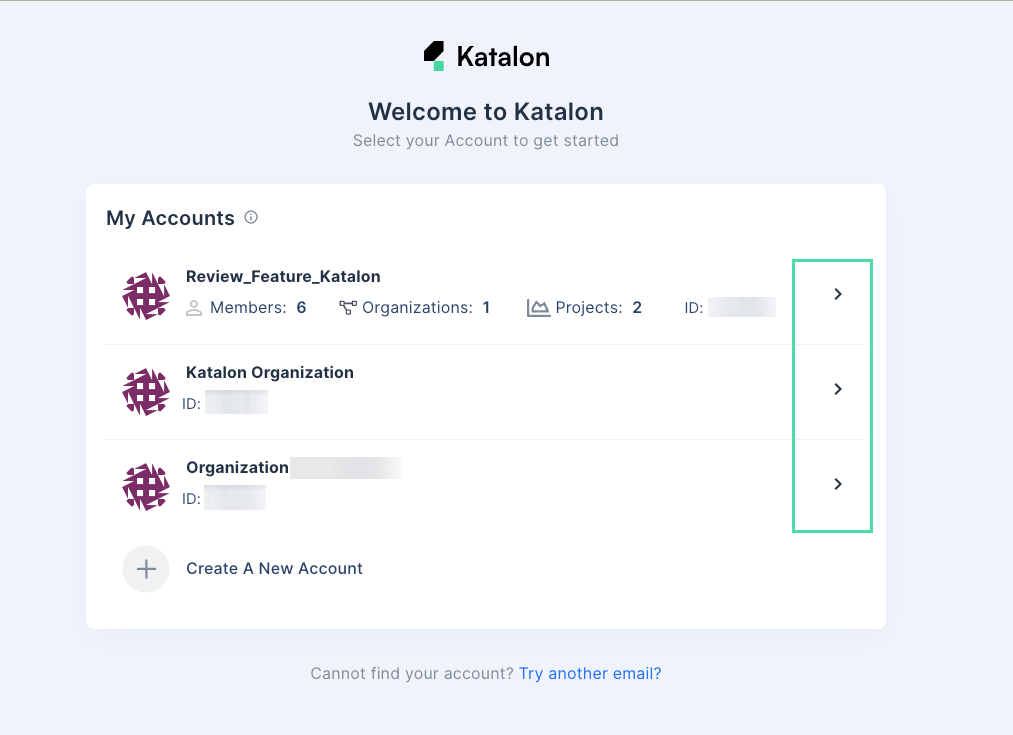Click the Katalon Organization avatar icon
This screenshot has width=1013, height=735.
tap(146, 391)
